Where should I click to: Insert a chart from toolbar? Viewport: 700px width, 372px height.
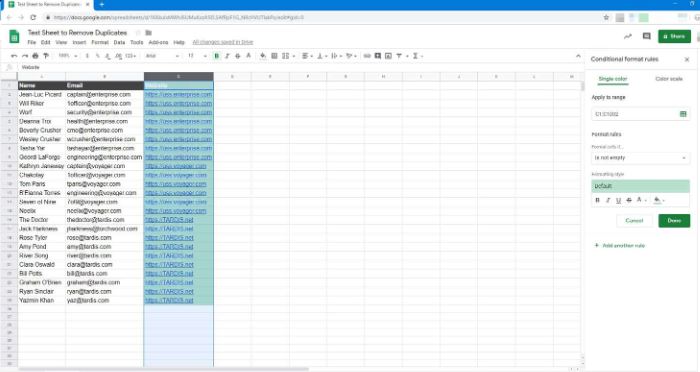point(388,56)
